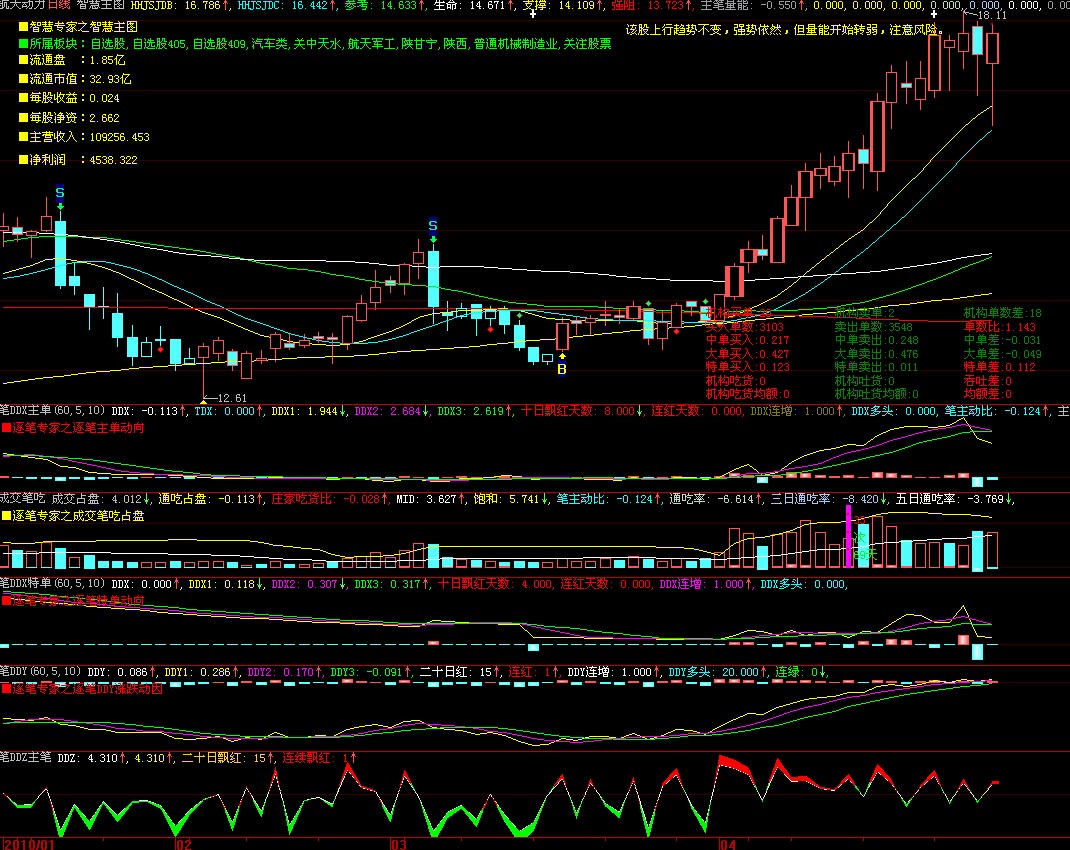Click the 笔DDX主单(60,5,10) indicator header
The width and height of the screenshot is (1070, 850).
click(x=53, y=411)
